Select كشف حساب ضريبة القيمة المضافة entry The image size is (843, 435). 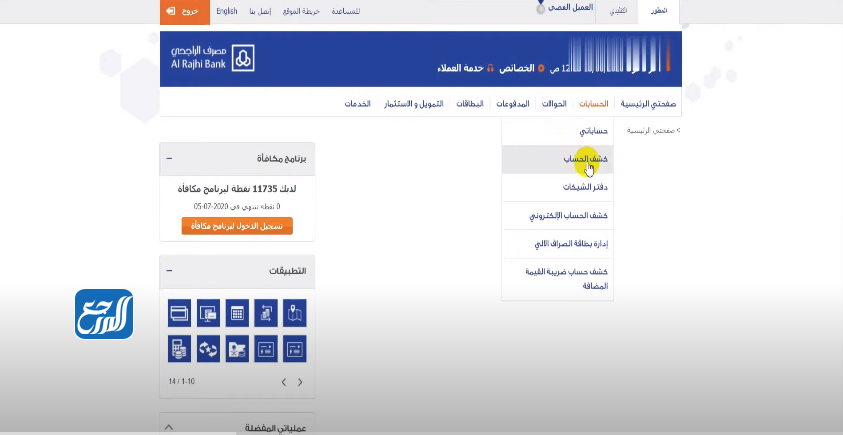click(558, 279)
